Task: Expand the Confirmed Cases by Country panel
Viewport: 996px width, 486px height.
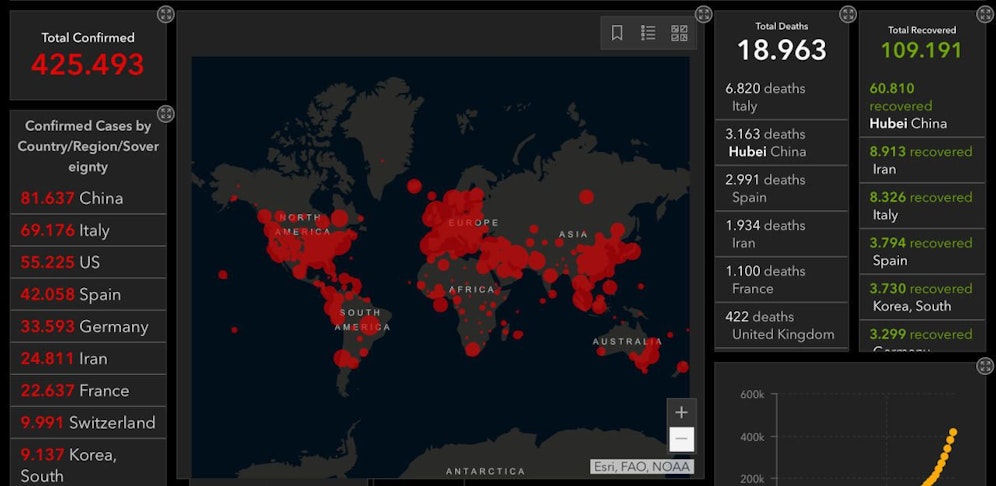Action: pyautogui.click(x=166, y=114)
